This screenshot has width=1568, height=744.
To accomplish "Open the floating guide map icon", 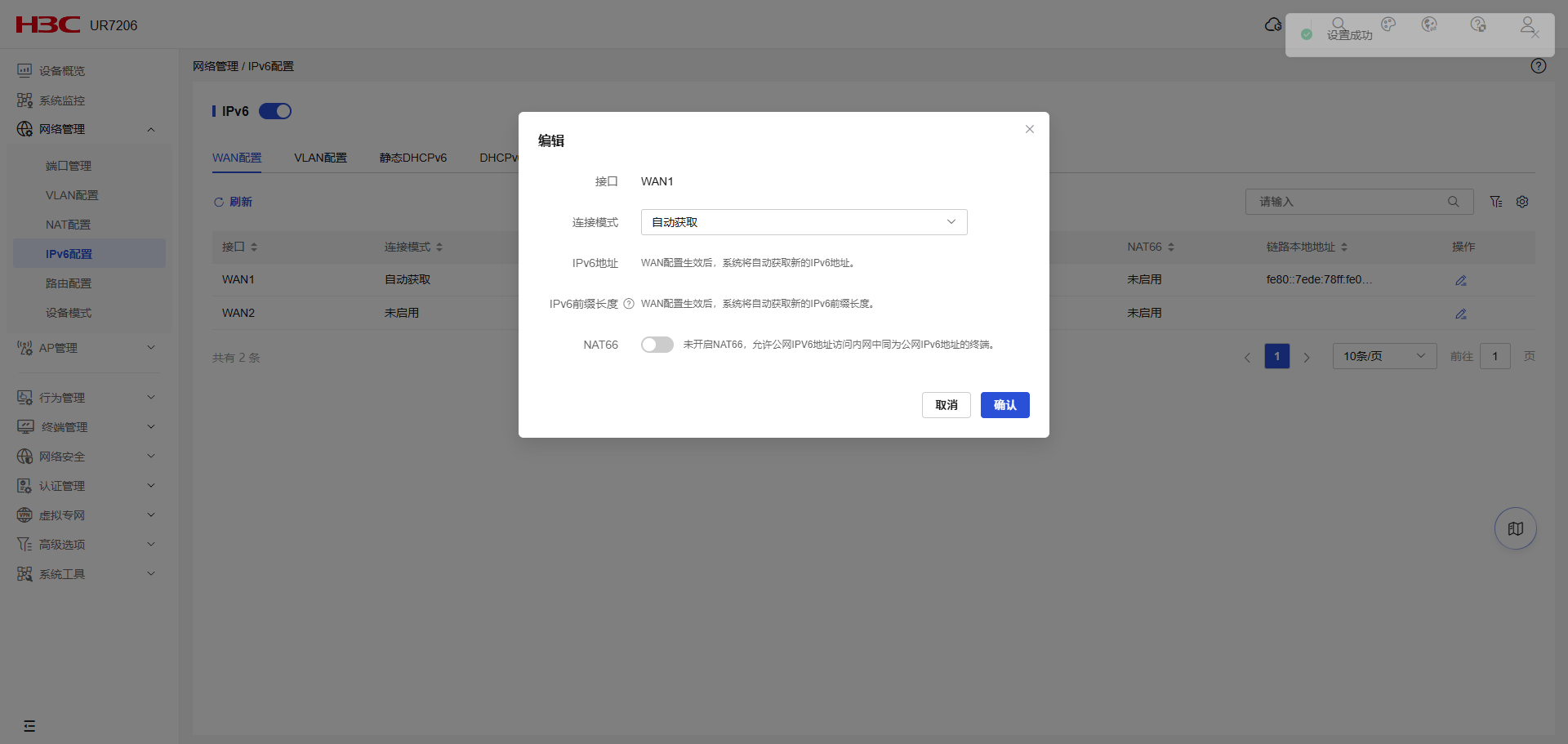I will point(1515,529).
